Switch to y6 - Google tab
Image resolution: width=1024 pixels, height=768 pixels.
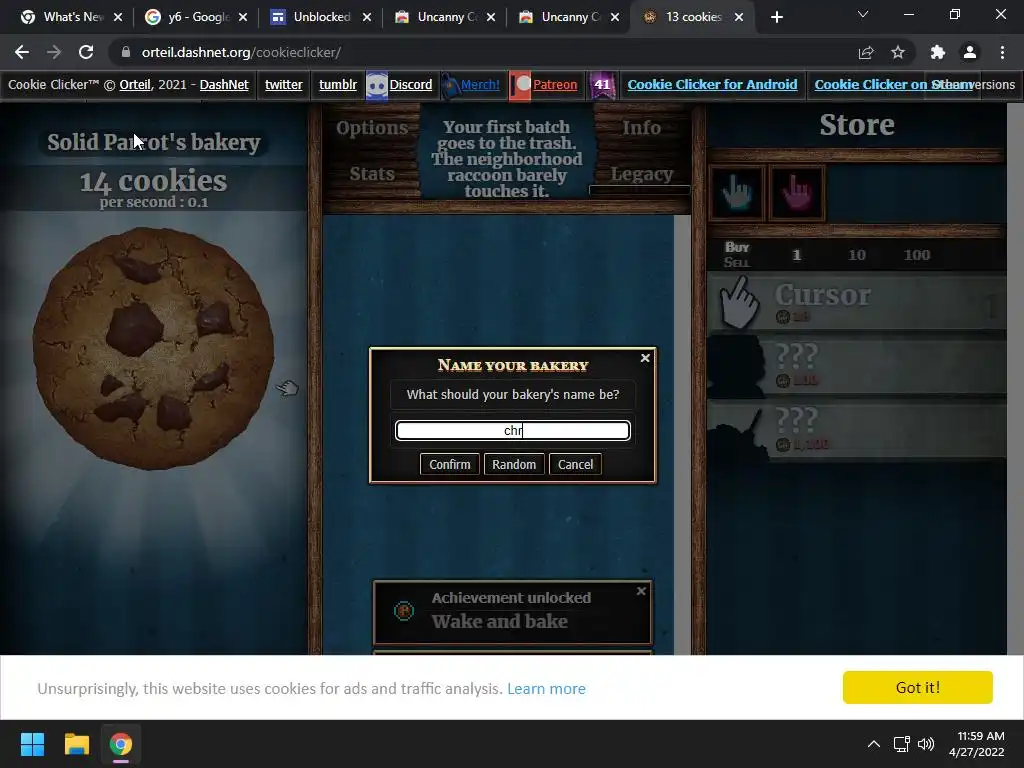pos(197,17)
